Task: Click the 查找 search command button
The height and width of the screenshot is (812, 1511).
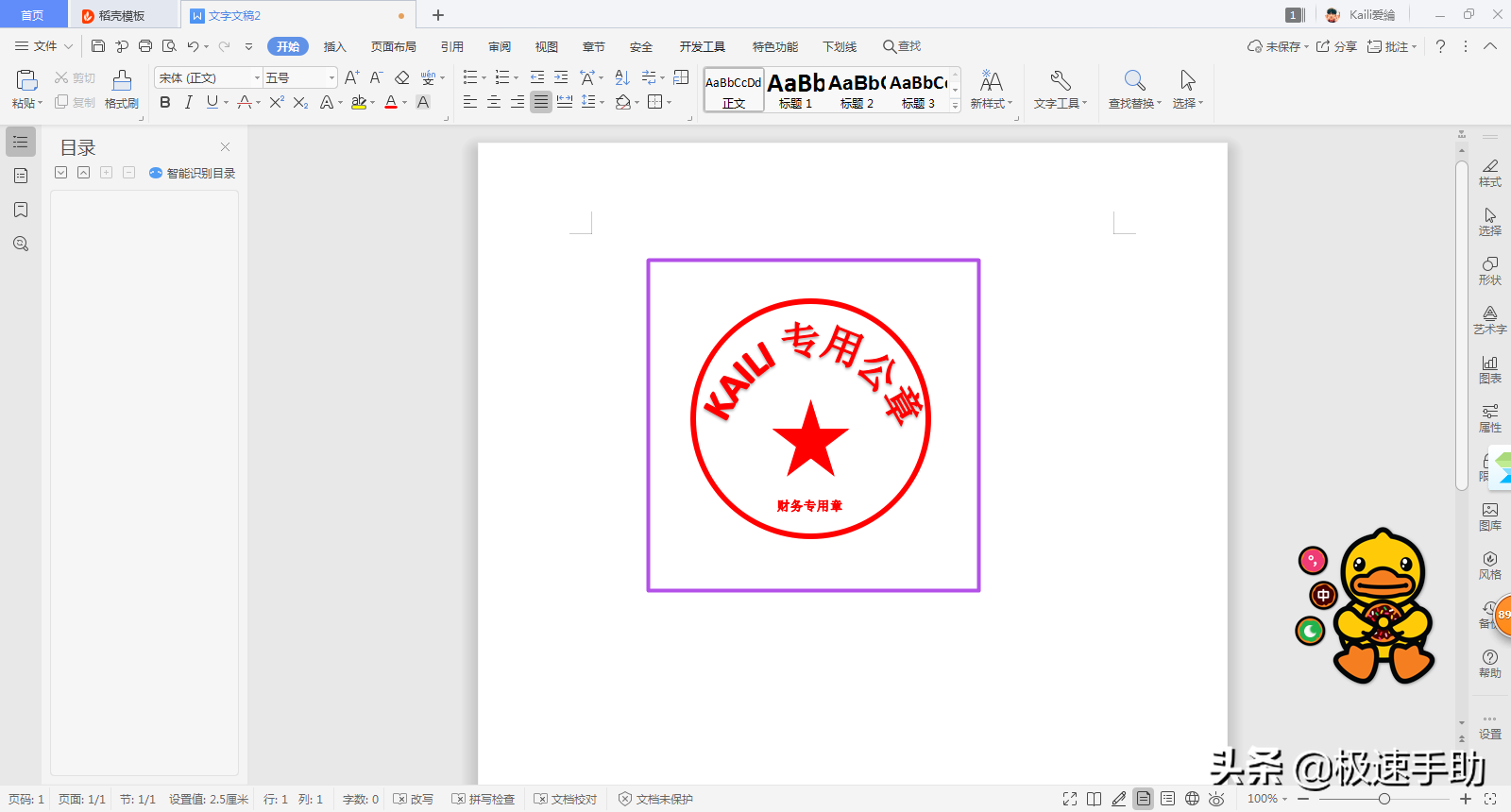Action: [x=902, y=46]
